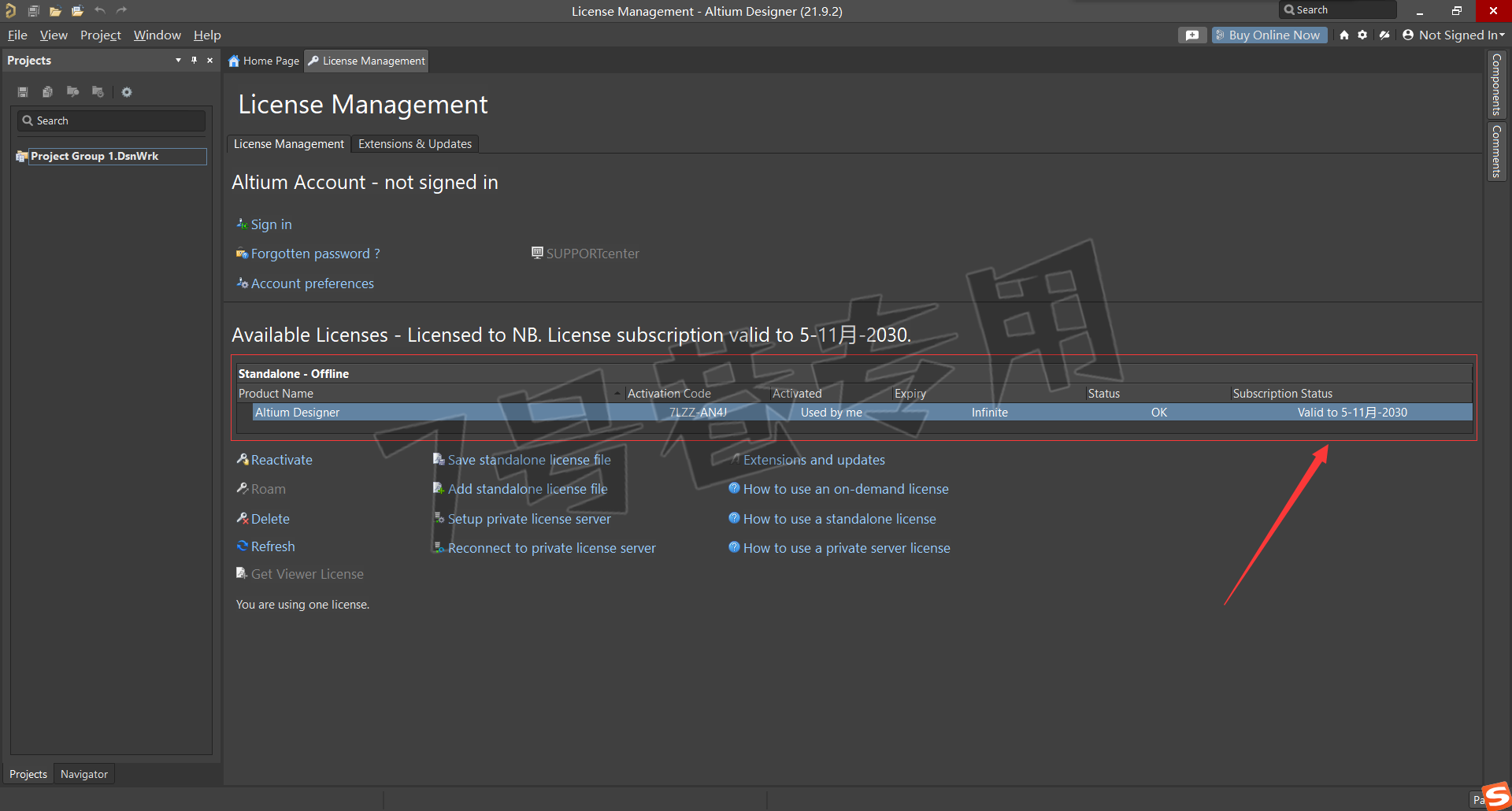This screenshot has width=1512, height=811.
Task: Click the Undo arrow icon
Action: (100, 10)
